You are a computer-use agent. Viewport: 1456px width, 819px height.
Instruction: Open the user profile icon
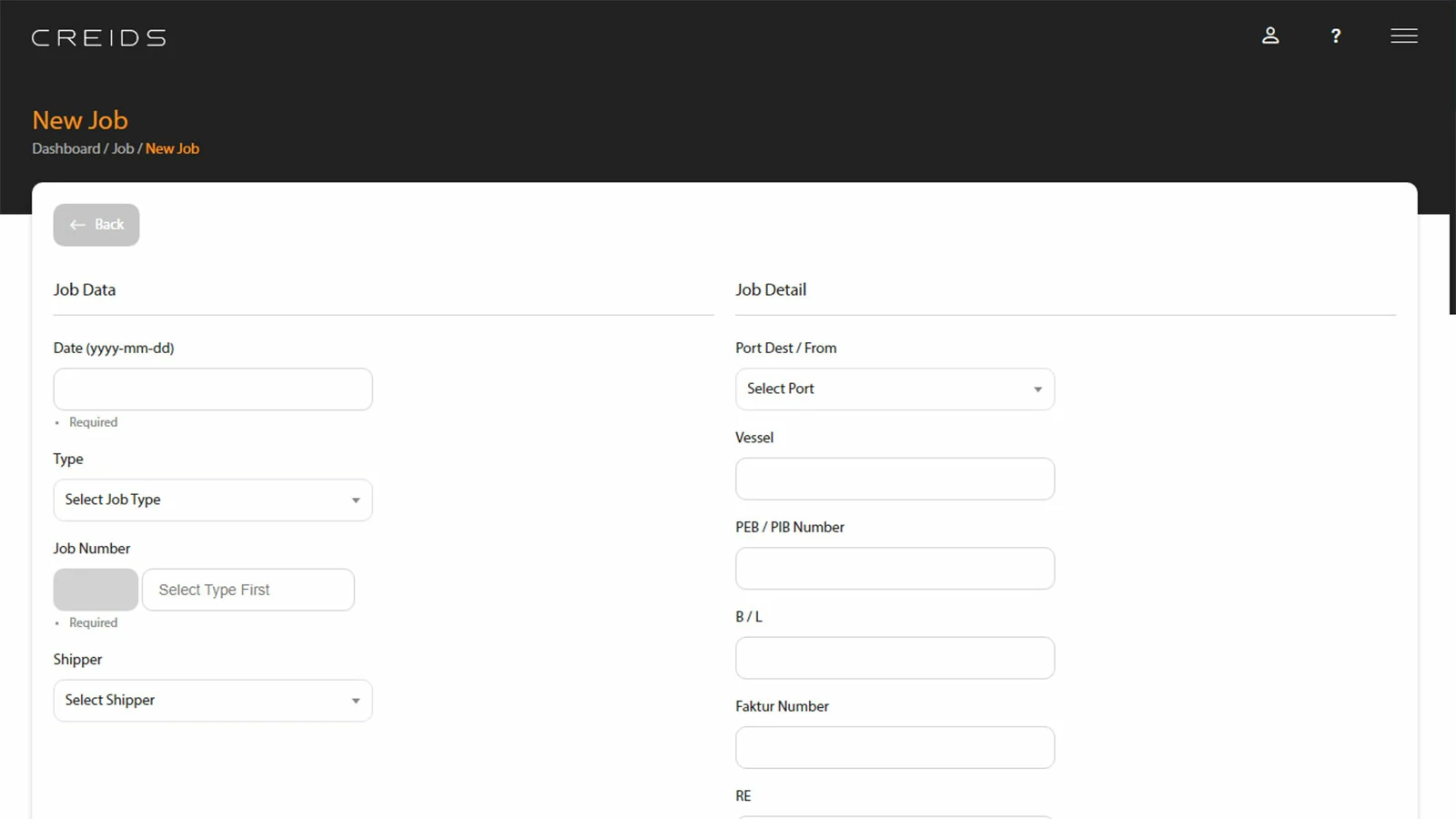pyautogui.click(x=1270, y=35)
